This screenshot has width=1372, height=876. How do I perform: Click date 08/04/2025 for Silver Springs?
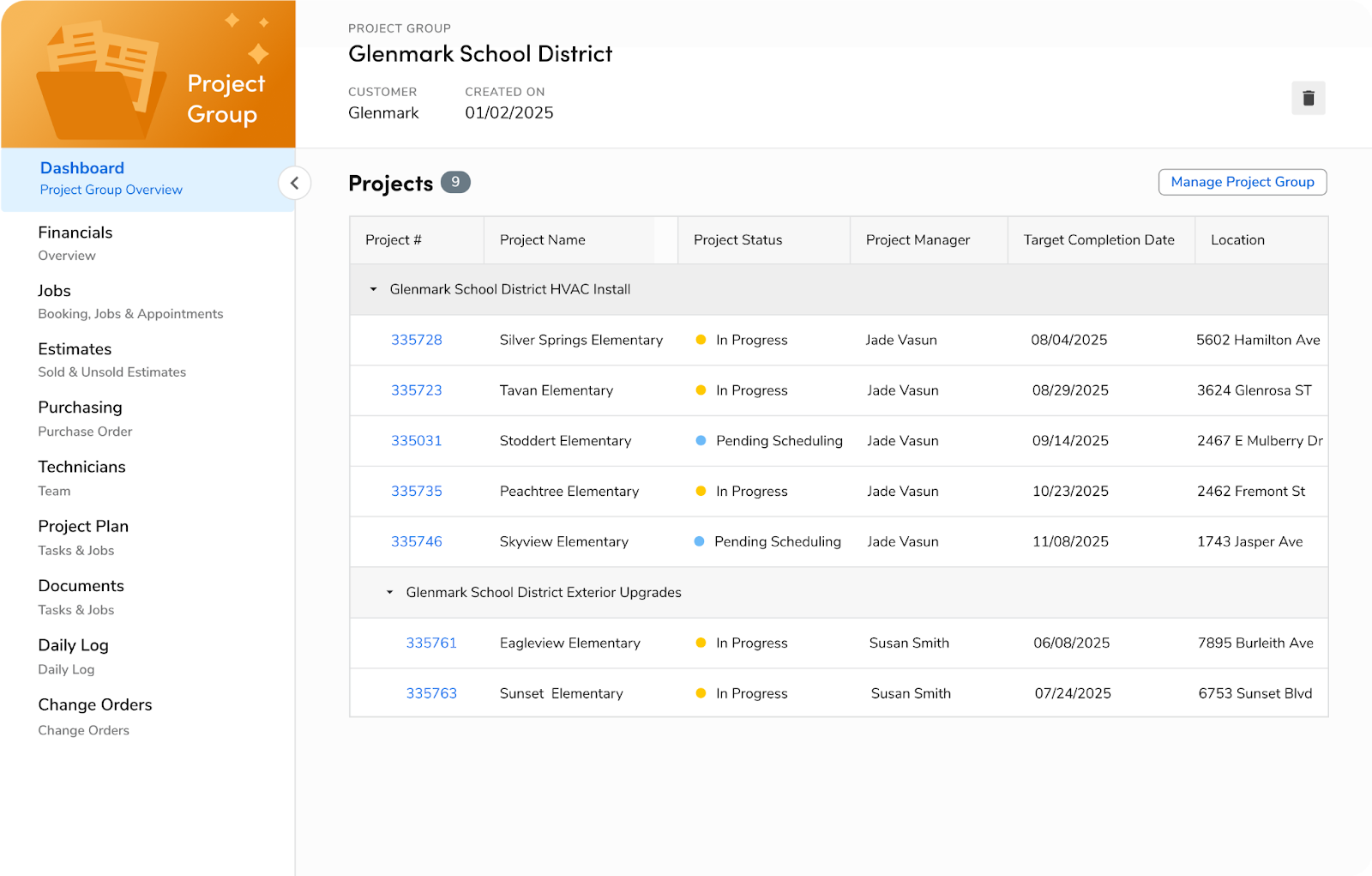[1069, 340]
